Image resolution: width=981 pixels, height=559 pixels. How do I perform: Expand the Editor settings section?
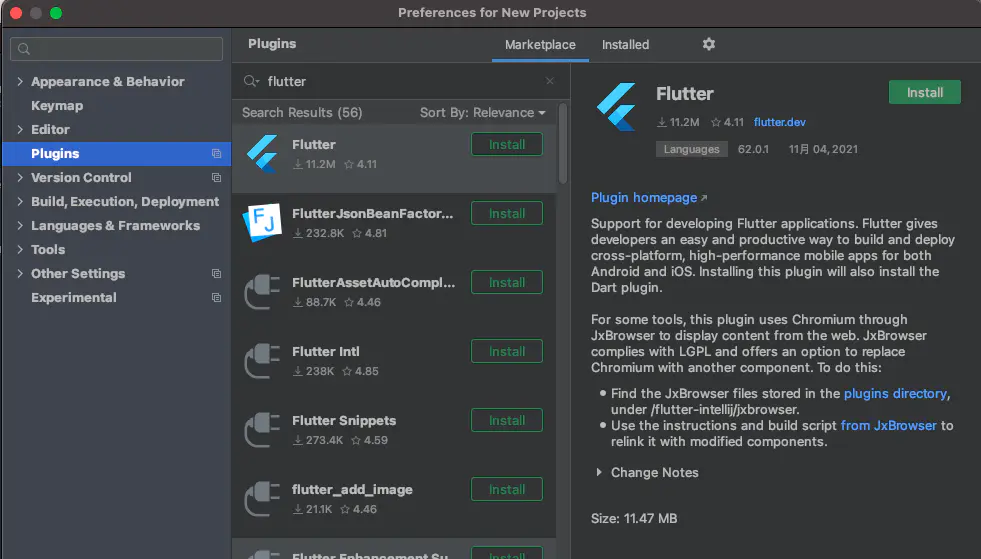[x=20, y=130]
